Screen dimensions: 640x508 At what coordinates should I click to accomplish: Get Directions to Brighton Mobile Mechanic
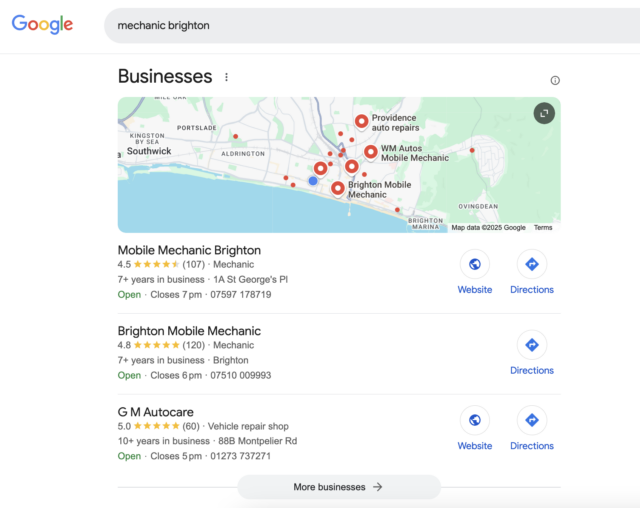[x=531, y=346]
